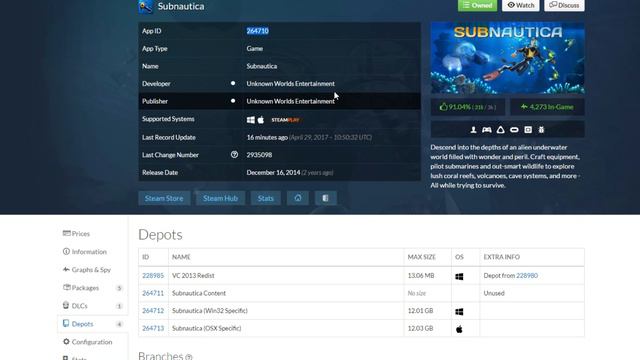The height and width of the screenshot is (360, 640).
Task: Click the 4,273 In-Game graph stat
Action: coord(547,107)
